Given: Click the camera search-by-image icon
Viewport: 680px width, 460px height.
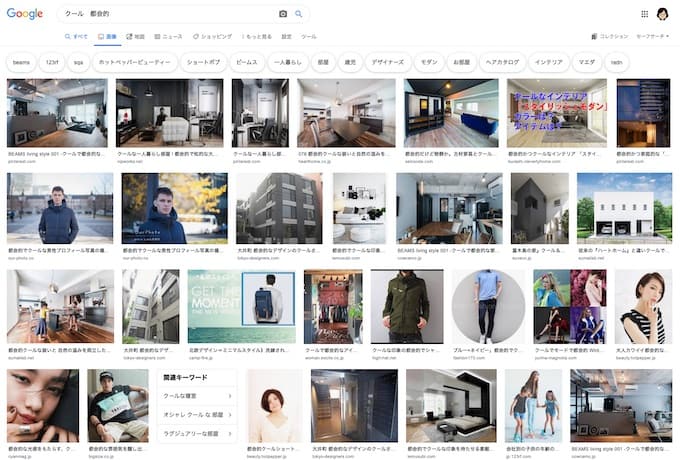Looking at the screenshot, I should [x=283, y=14].
